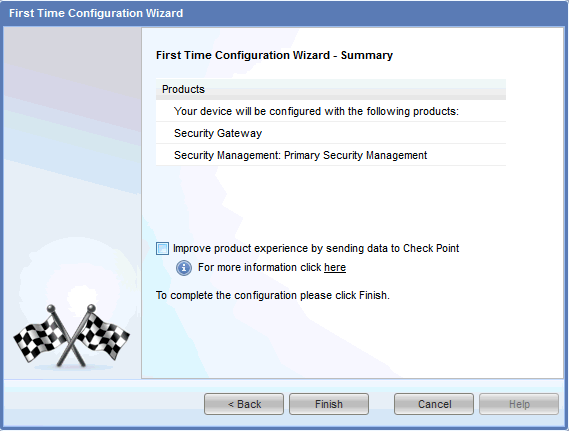
Task: Click the 'Improve product experience' checkbox label
Action: [316, 249]
